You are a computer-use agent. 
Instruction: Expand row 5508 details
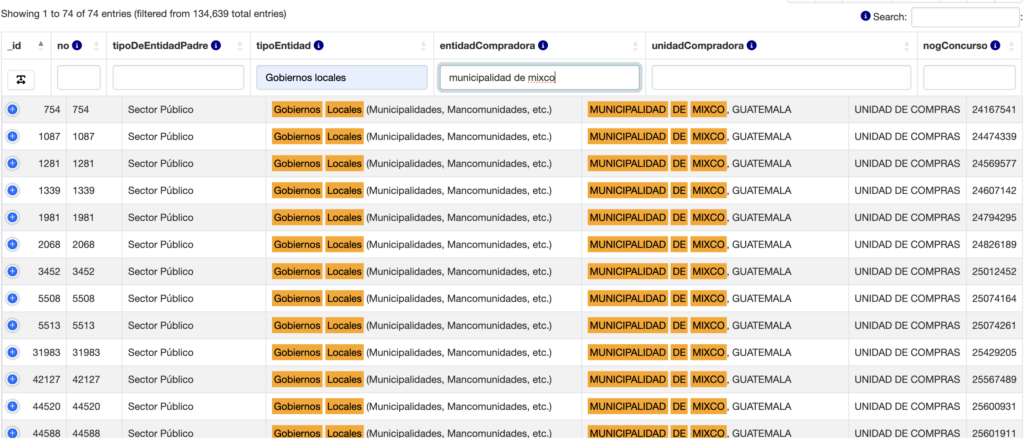(x=13, y=298)
